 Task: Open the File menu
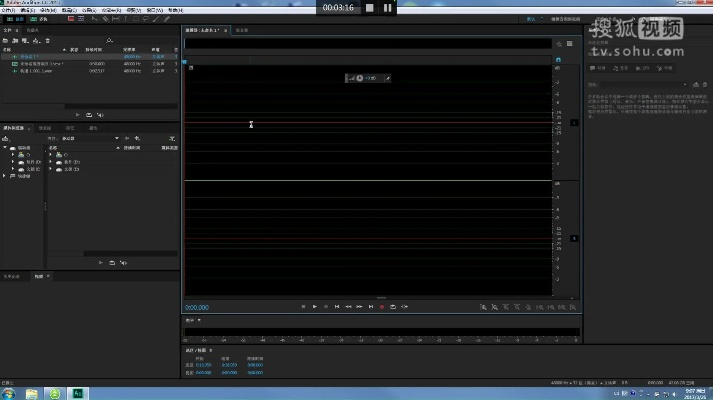click(8, 9)
